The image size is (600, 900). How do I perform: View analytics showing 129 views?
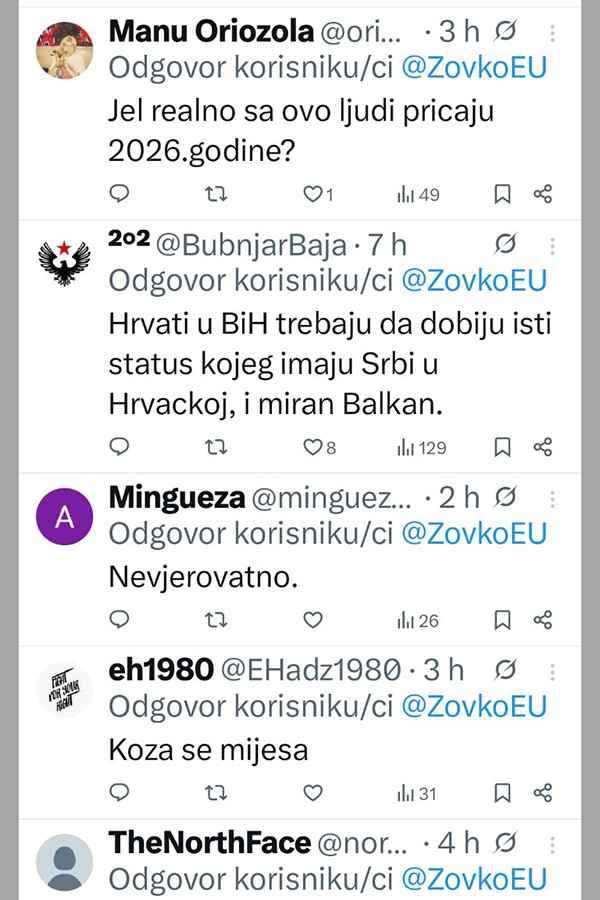[x=421, y=447]
